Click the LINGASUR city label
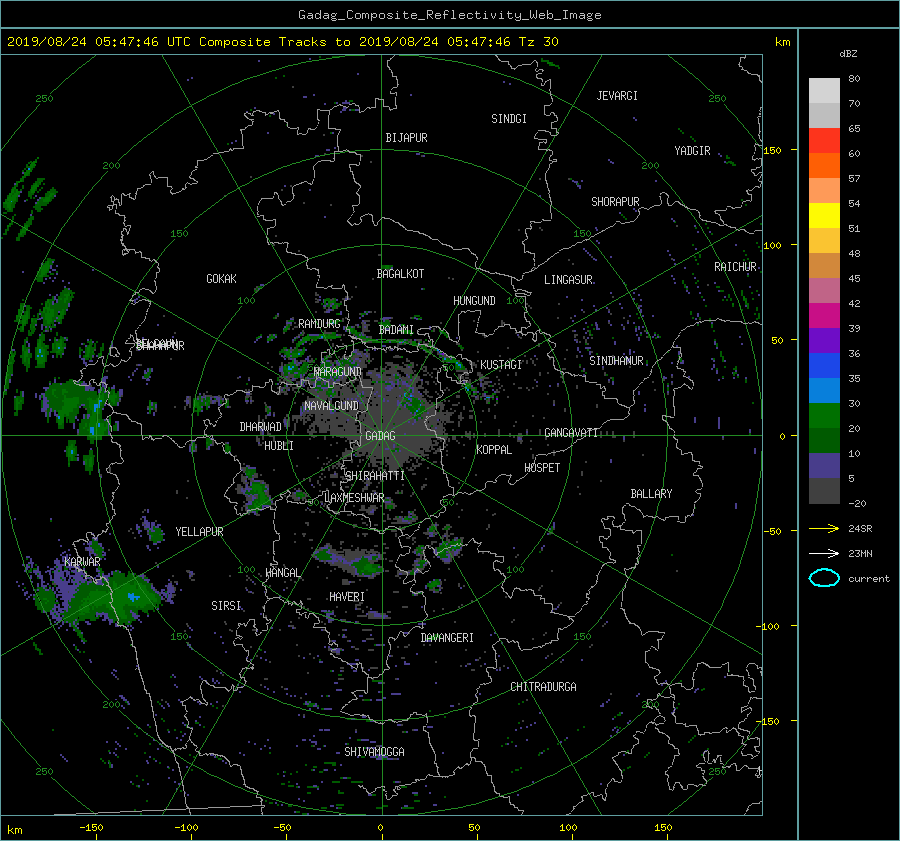The height and width of the screenshot is (841, 900). (568, 280)
